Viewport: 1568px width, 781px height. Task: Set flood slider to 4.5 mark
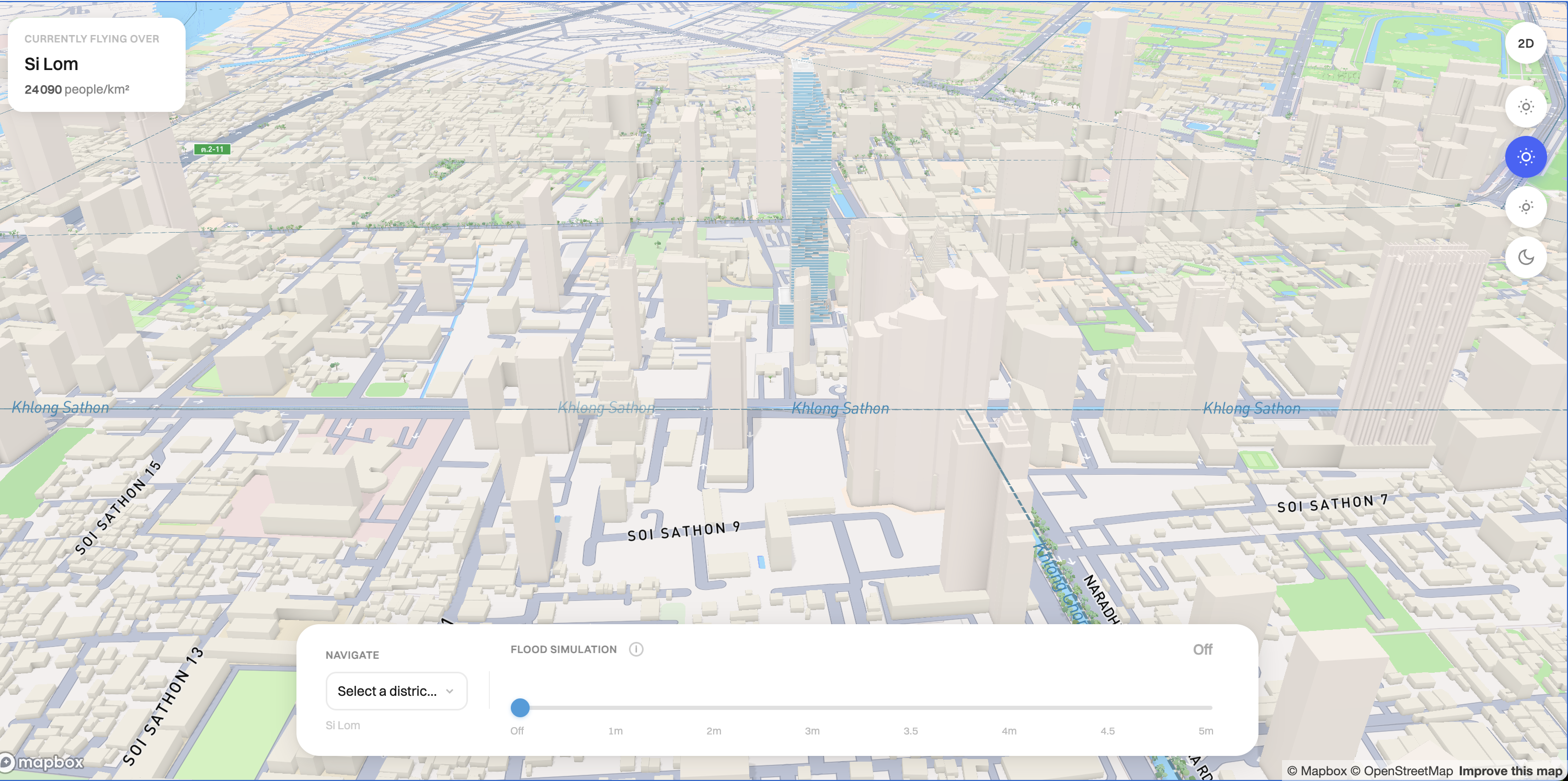pyautogui.click(x=1107, y=730)
